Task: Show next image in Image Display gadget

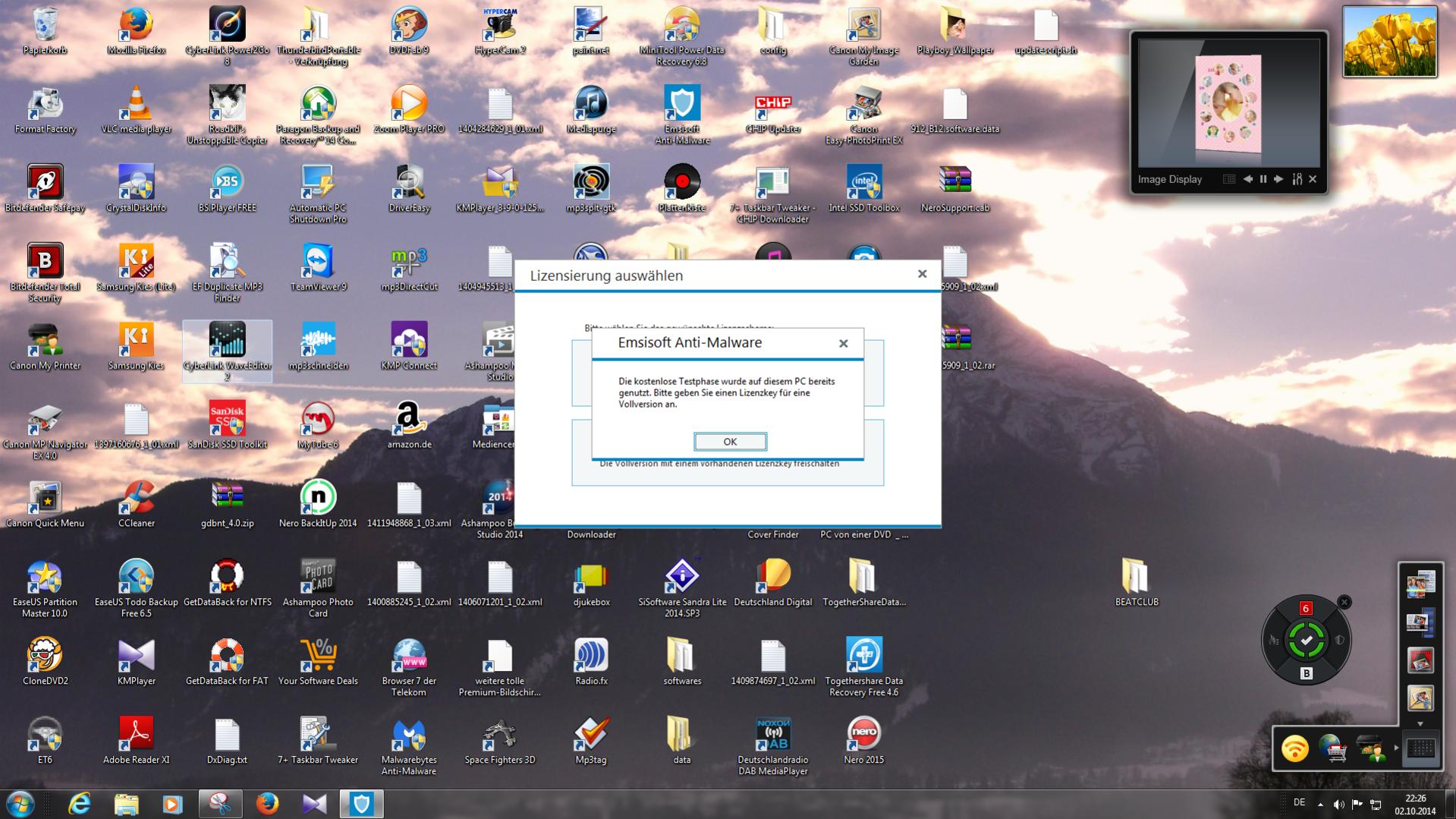Action: [x=1279, y=179]
